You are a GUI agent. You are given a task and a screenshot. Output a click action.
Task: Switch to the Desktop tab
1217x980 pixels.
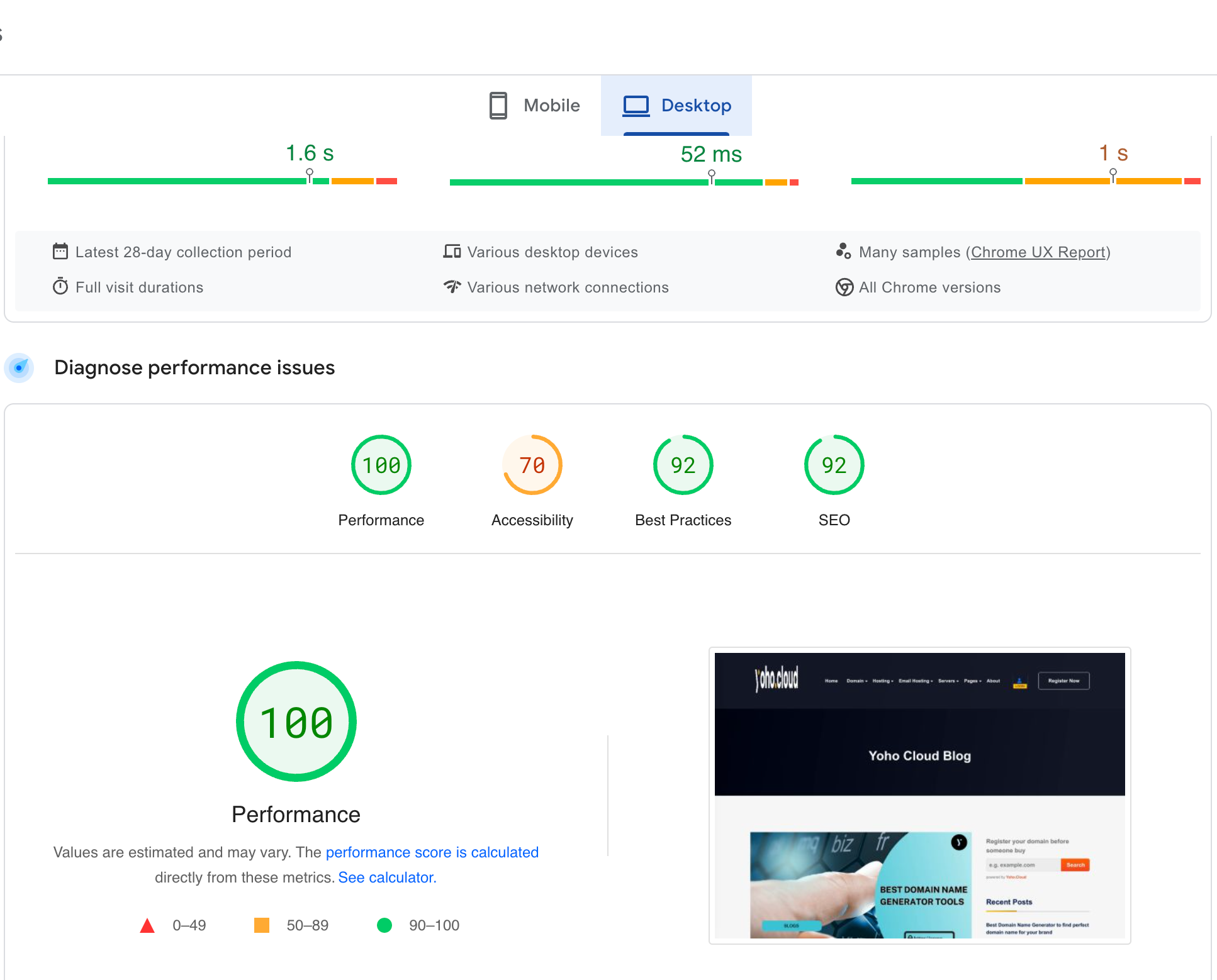pos(695,105)
